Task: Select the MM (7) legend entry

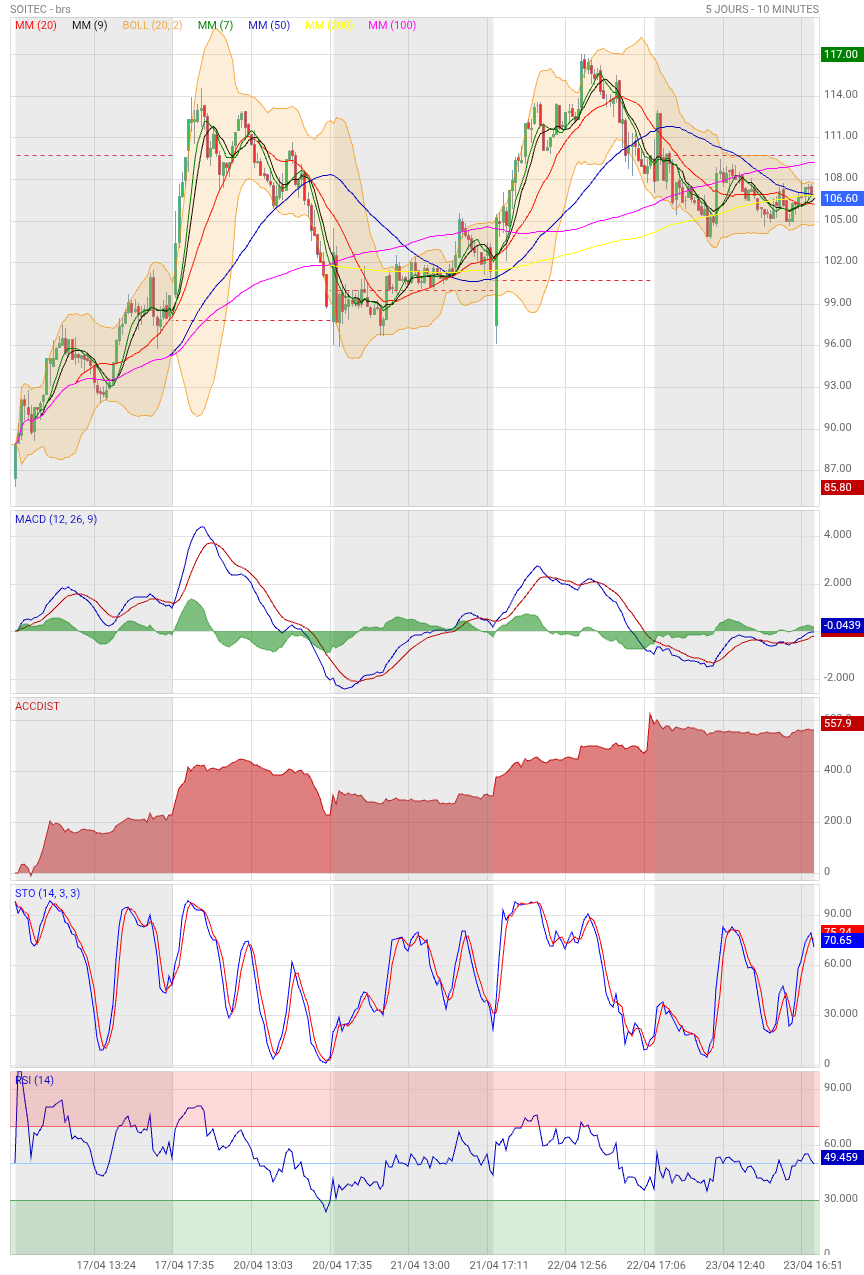Action: (x=216, y=25)
